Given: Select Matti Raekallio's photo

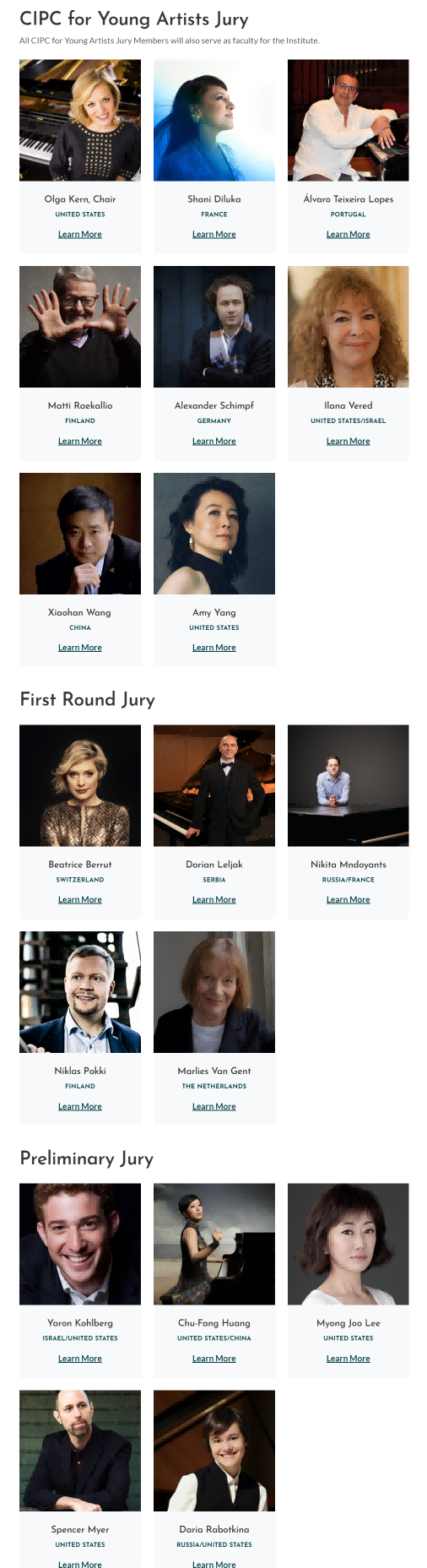Looking at the screenshot, I should tap(80, 327).
